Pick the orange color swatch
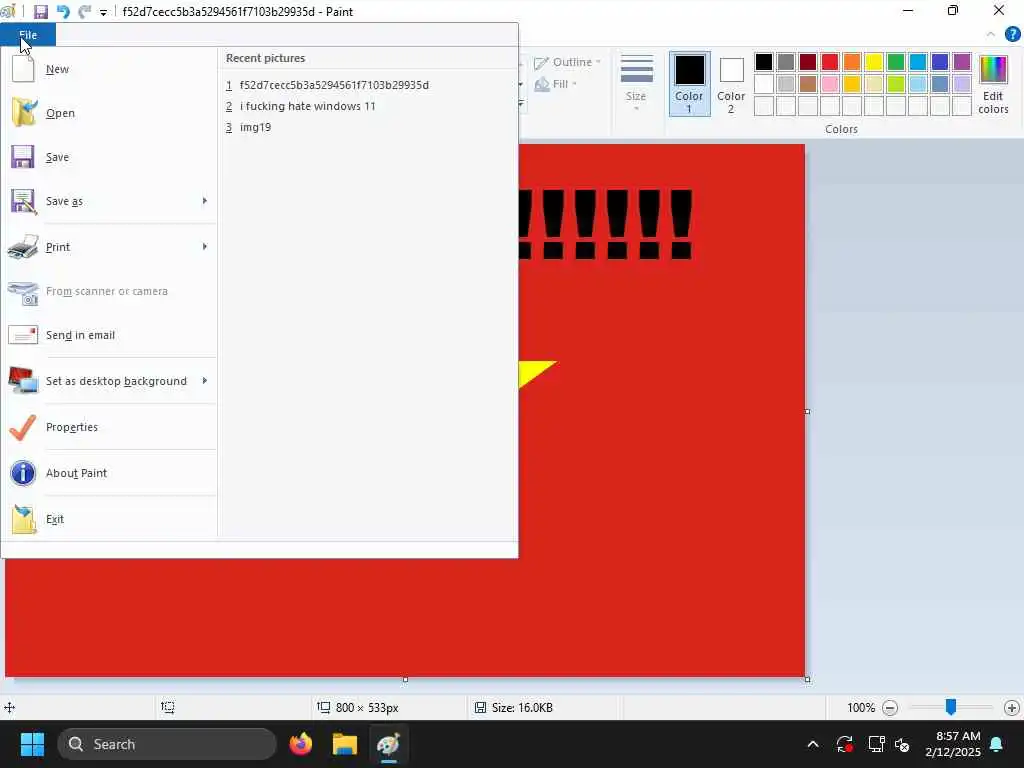Viewport: 1024px width, 768px height. tap(852, 62)
